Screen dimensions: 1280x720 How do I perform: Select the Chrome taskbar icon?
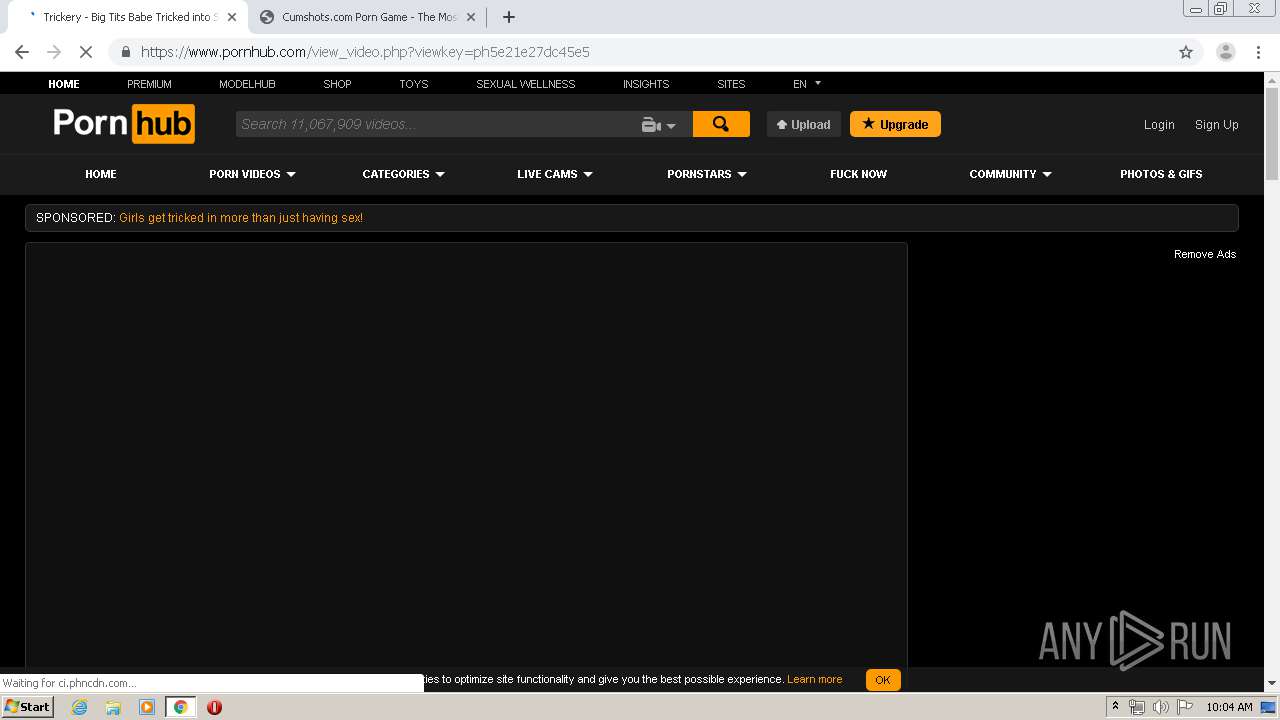click(180, 707)
